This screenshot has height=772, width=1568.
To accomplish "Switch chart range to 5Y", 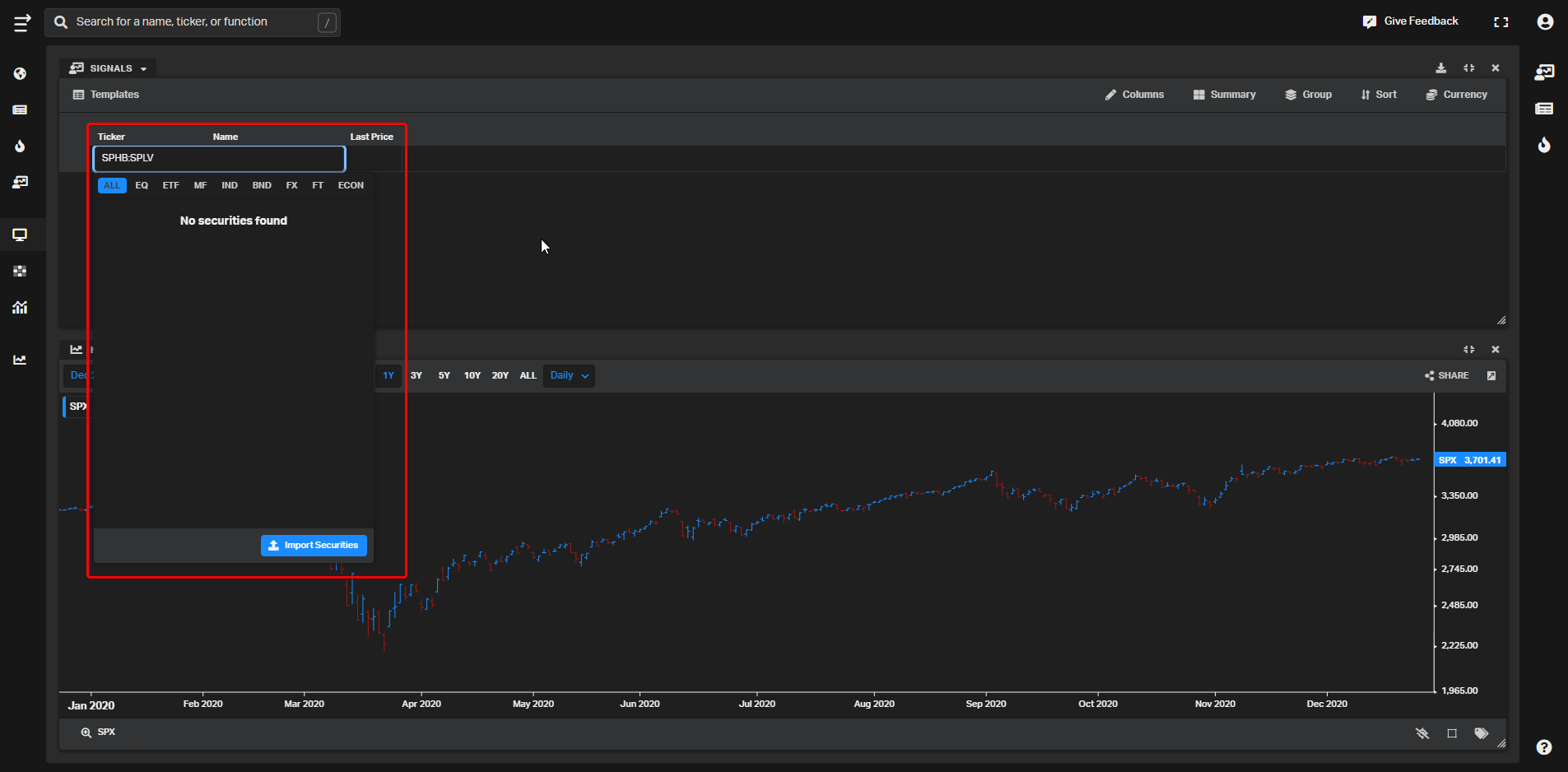I will click(444, 376).
